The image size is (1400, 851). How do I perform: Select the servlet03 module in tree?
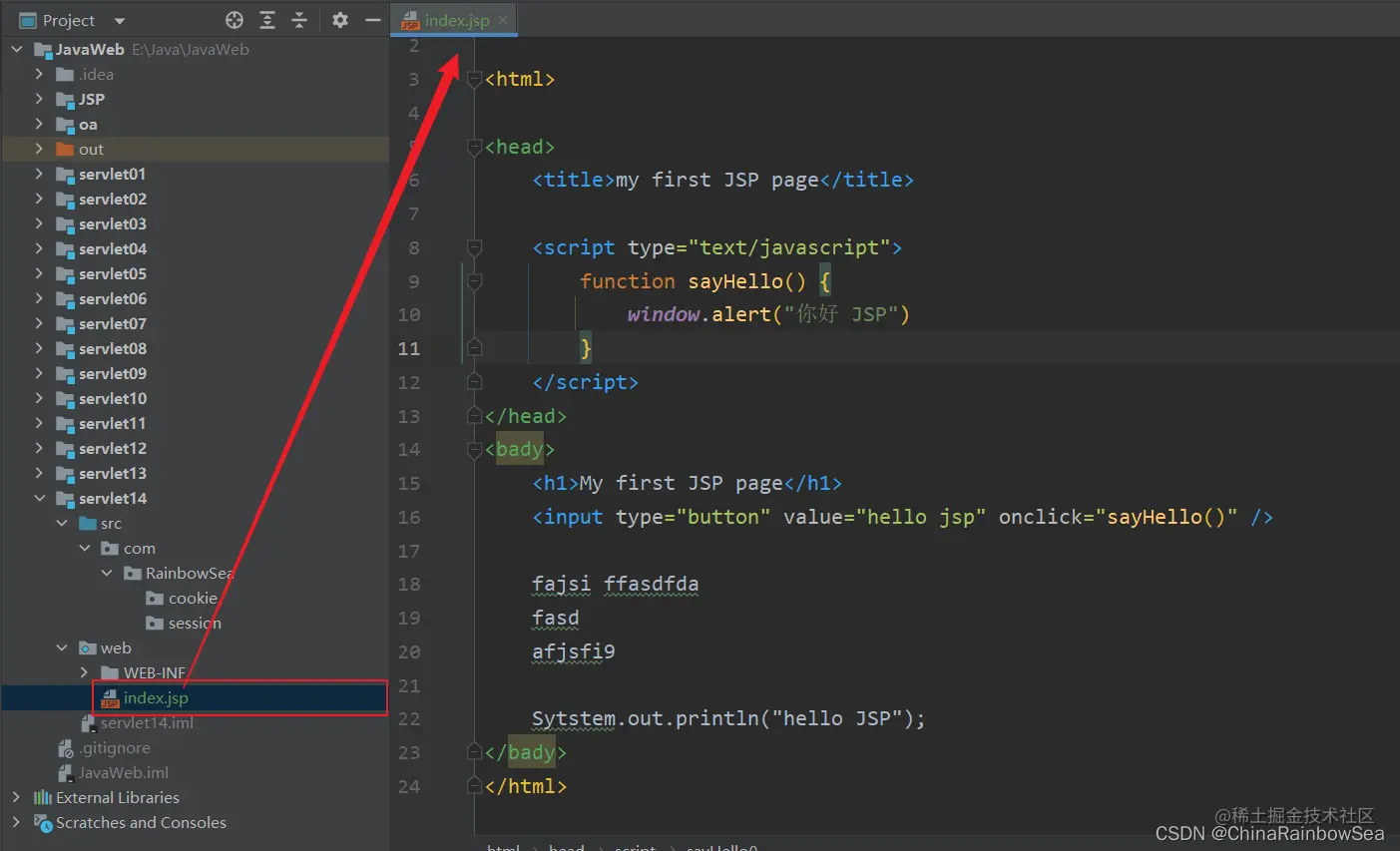pos(113,223)
